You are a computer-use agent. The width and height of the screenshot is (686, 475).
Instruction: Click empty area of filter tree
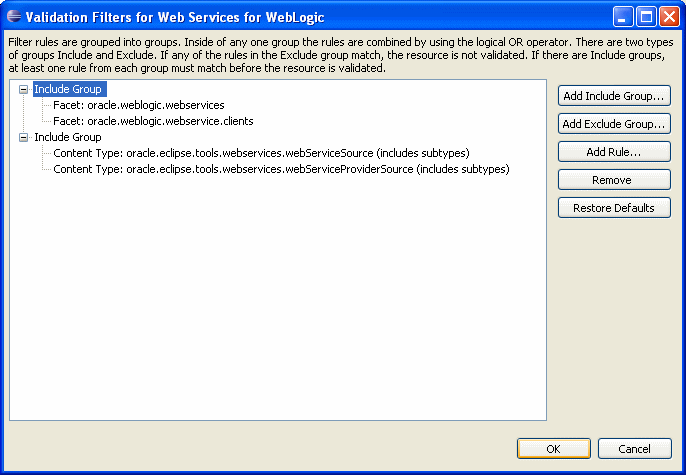coord(278,297)
